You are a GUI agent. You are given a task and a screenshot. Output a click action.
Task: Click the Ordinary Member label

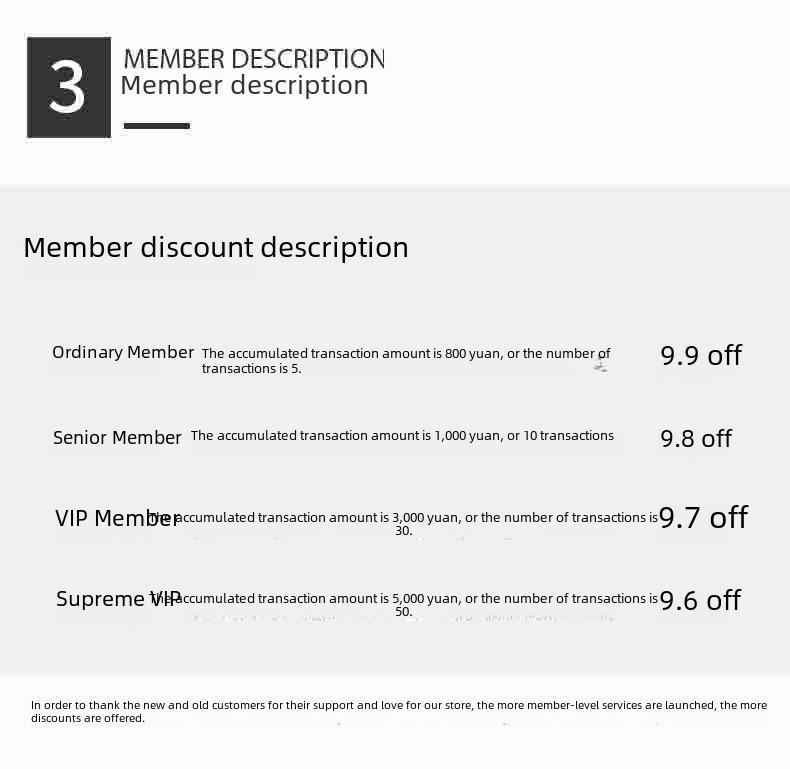click(x=123, y=352)
